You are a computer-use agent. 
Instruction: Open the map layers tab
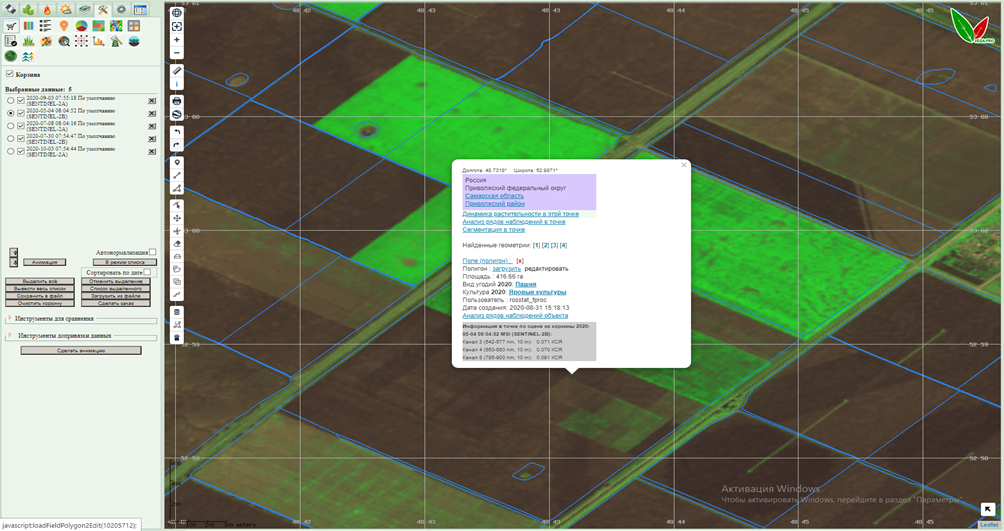point(85,10)
